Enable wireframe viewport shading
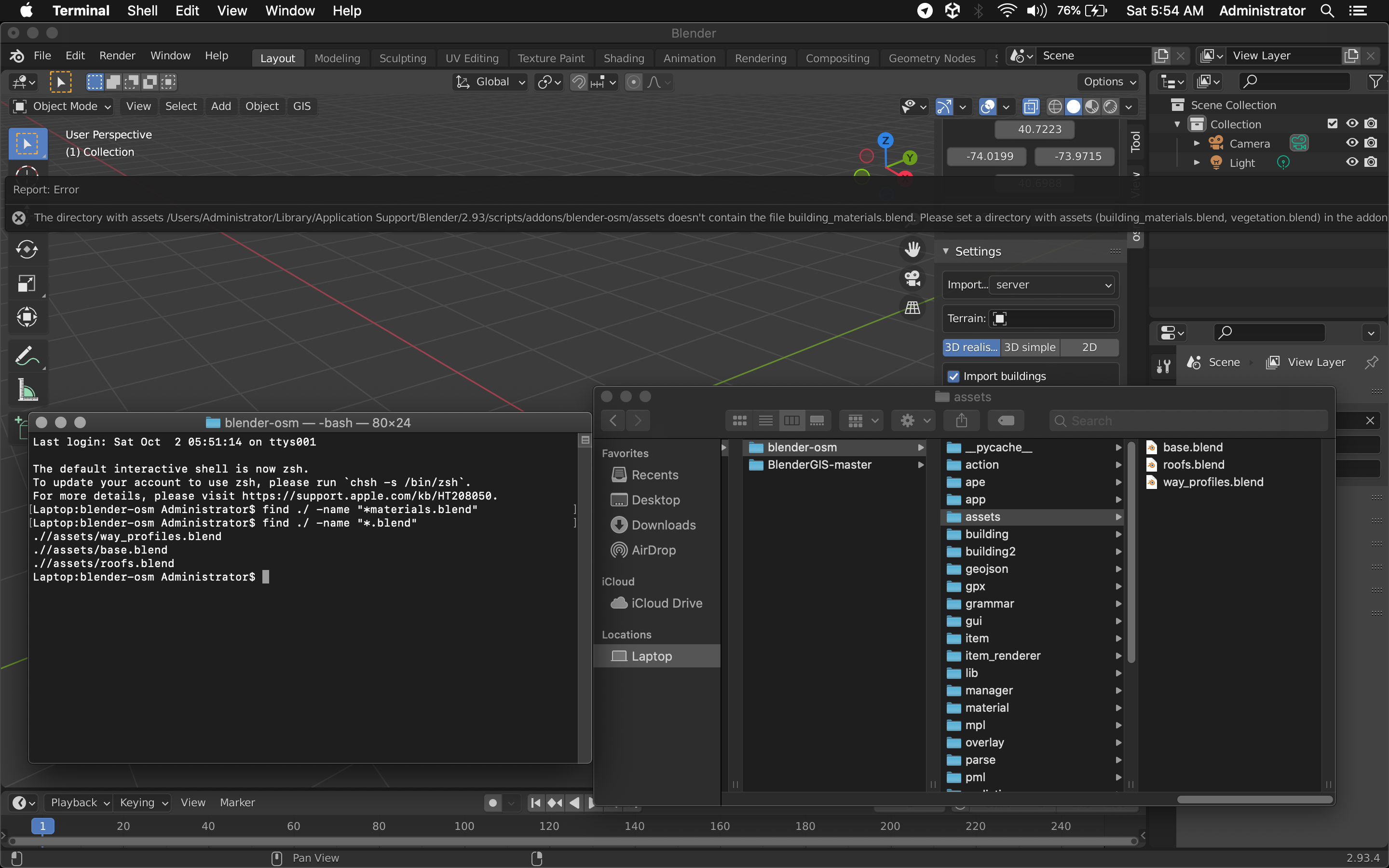This screenshot has height=868, width=1389. click(1056, 107)
